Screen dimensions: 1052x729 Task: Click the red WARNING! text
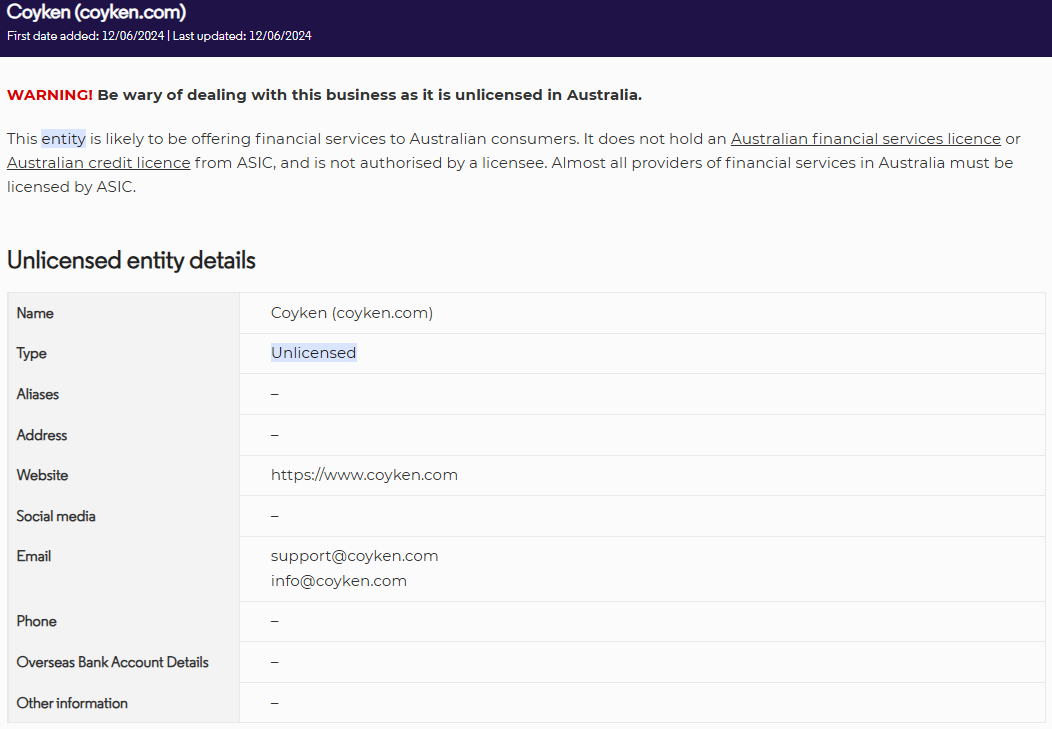click(x=49, y=95)
